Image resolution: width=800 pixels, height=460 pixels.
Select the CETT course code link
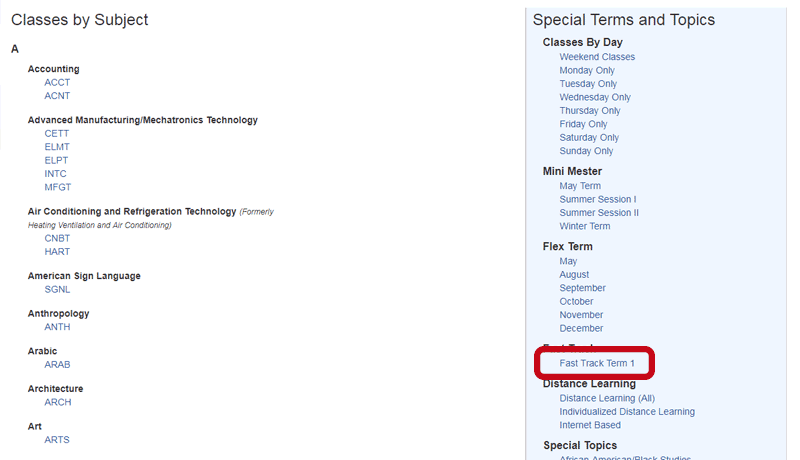coord(57,133)
